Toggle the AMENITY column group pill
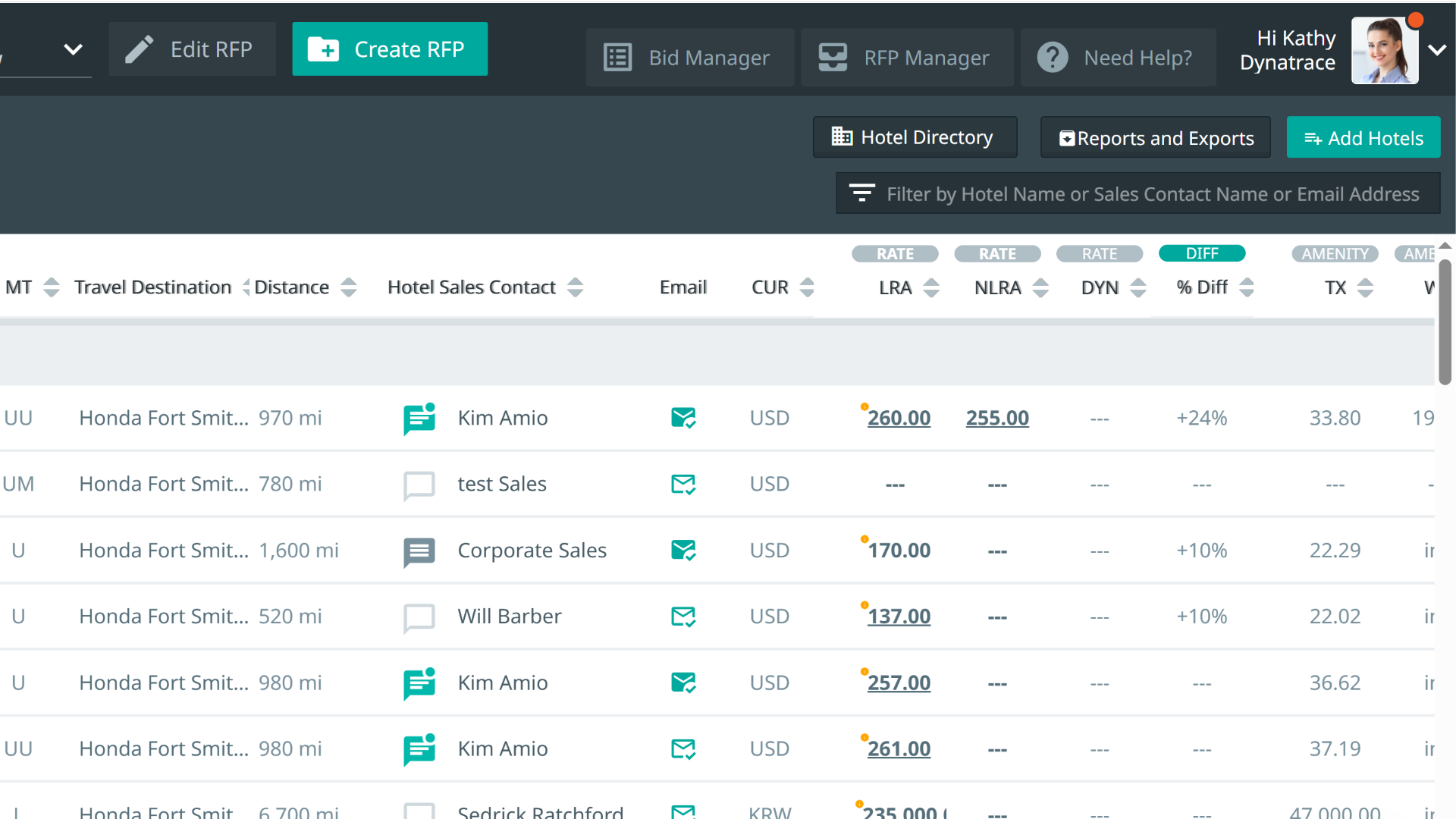The height and width of the screenshot is (819, 1456). (x=1335, y=254)
